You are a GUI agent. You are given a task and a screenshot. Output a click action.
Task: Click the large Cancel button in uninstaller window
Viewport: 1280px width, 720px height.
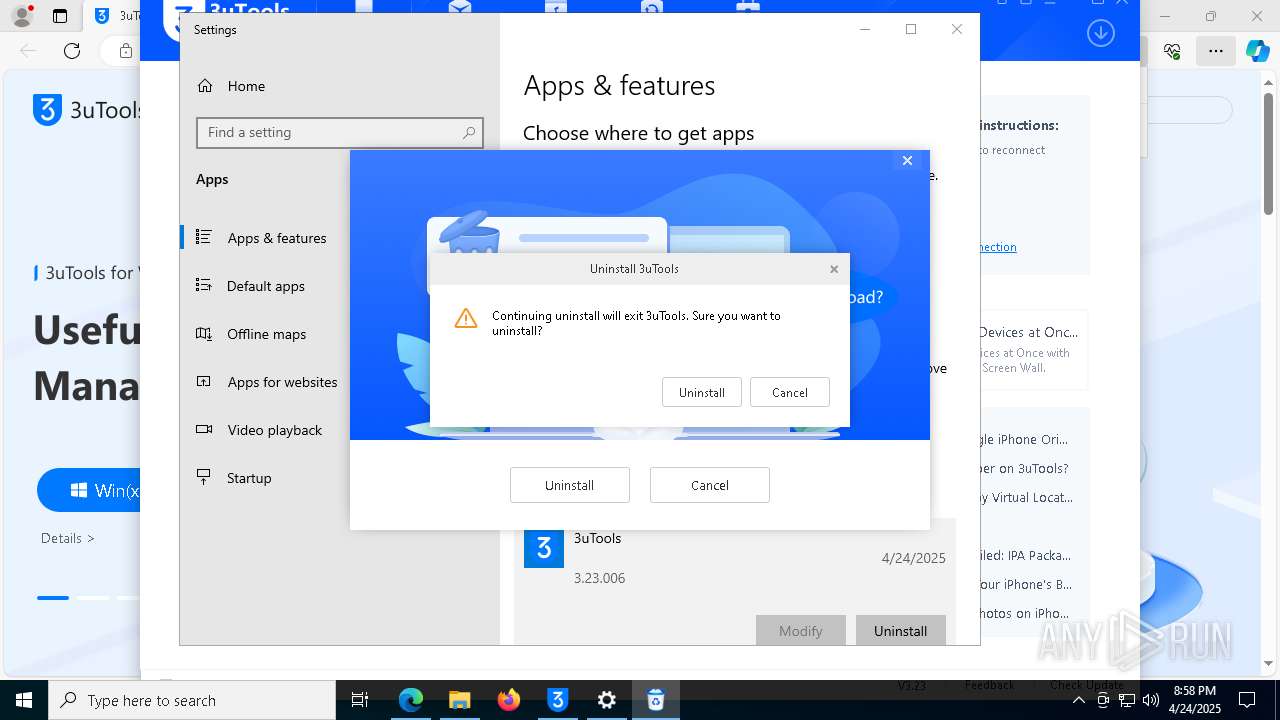coord(709,485)
